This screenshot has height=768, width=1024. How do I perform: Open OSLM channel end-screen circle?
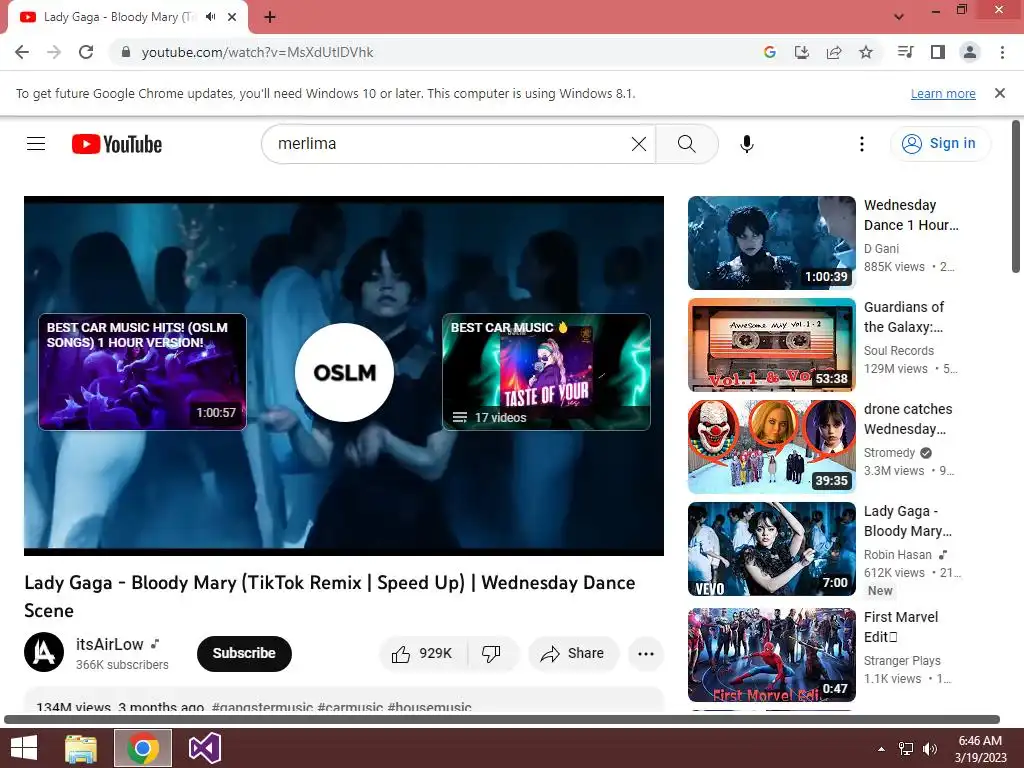point(344,372)
